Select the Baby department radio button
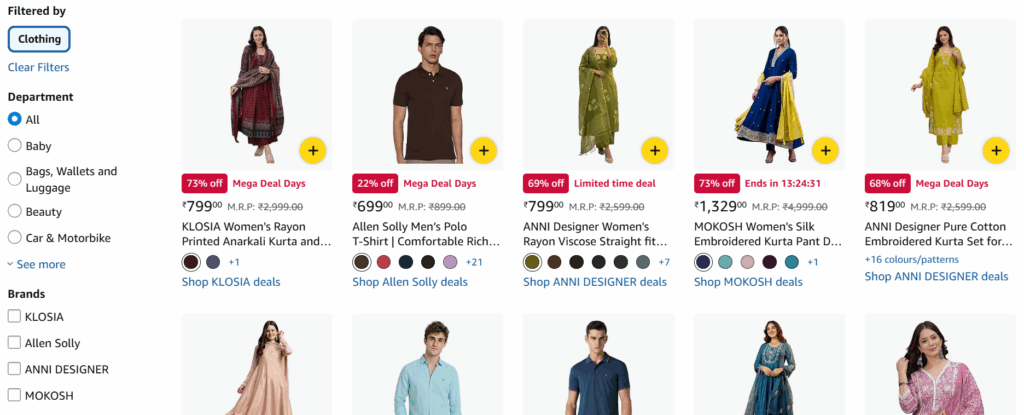This screenshot has width=1024, height=415. coord(15,146)
